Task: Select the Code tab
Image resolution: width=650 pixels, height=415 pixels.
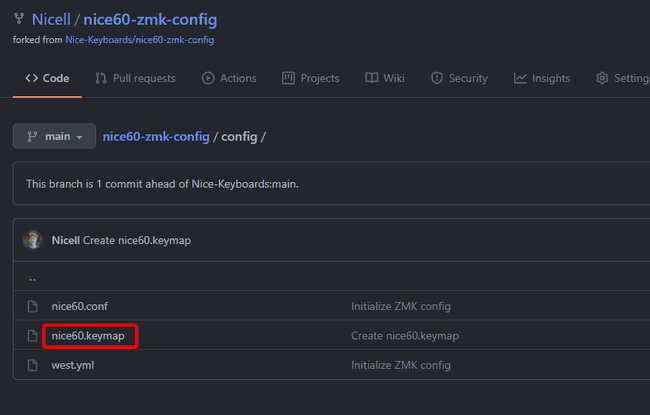Action: (47, 78)
